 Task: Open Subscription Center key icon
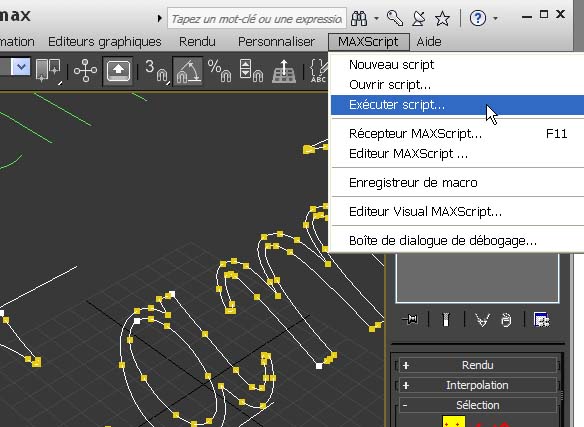pyautogui.click(x=395, y=18)
